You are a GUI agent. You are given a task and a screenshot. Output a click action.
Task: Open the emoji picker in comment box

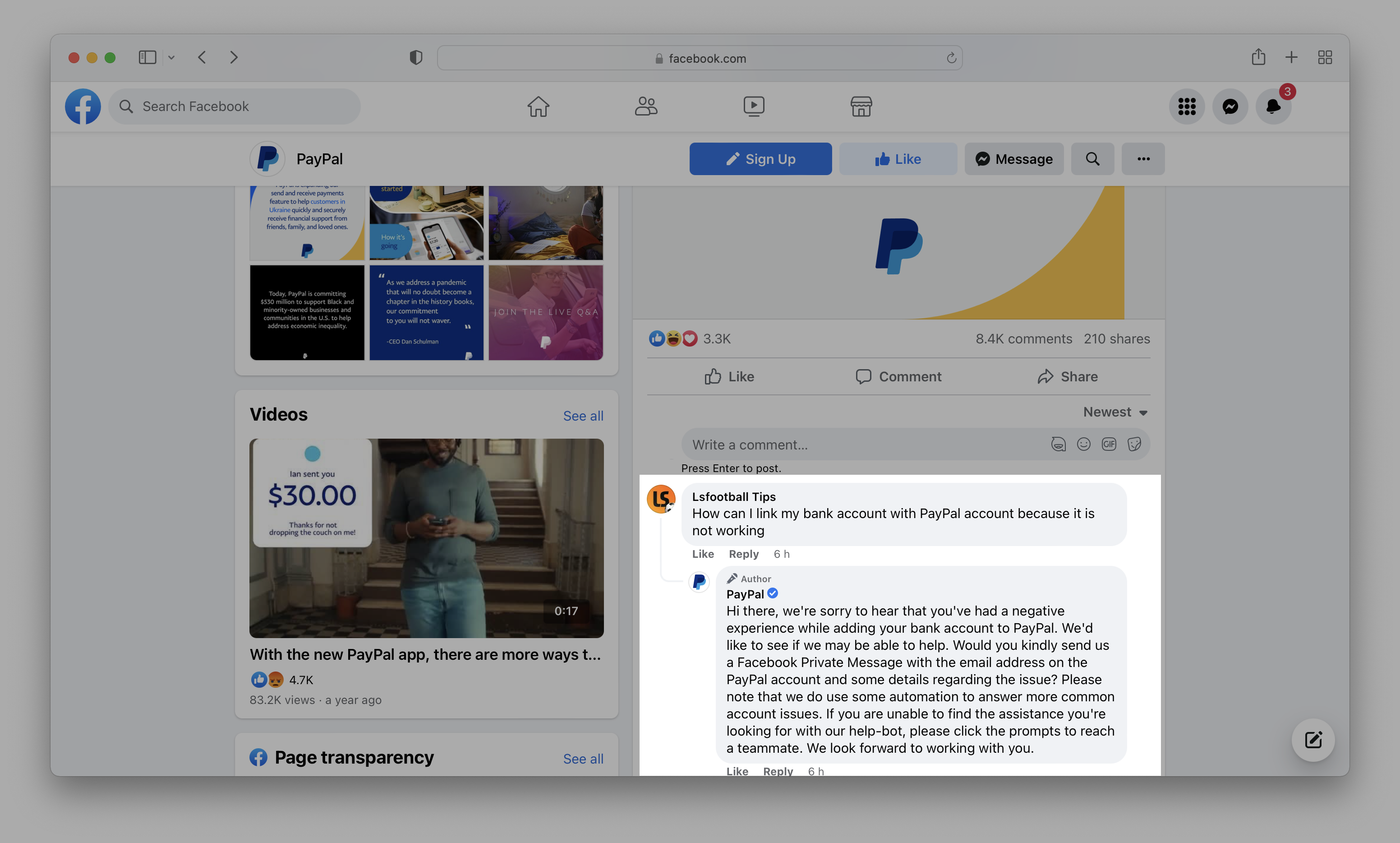coord(1083,444)
